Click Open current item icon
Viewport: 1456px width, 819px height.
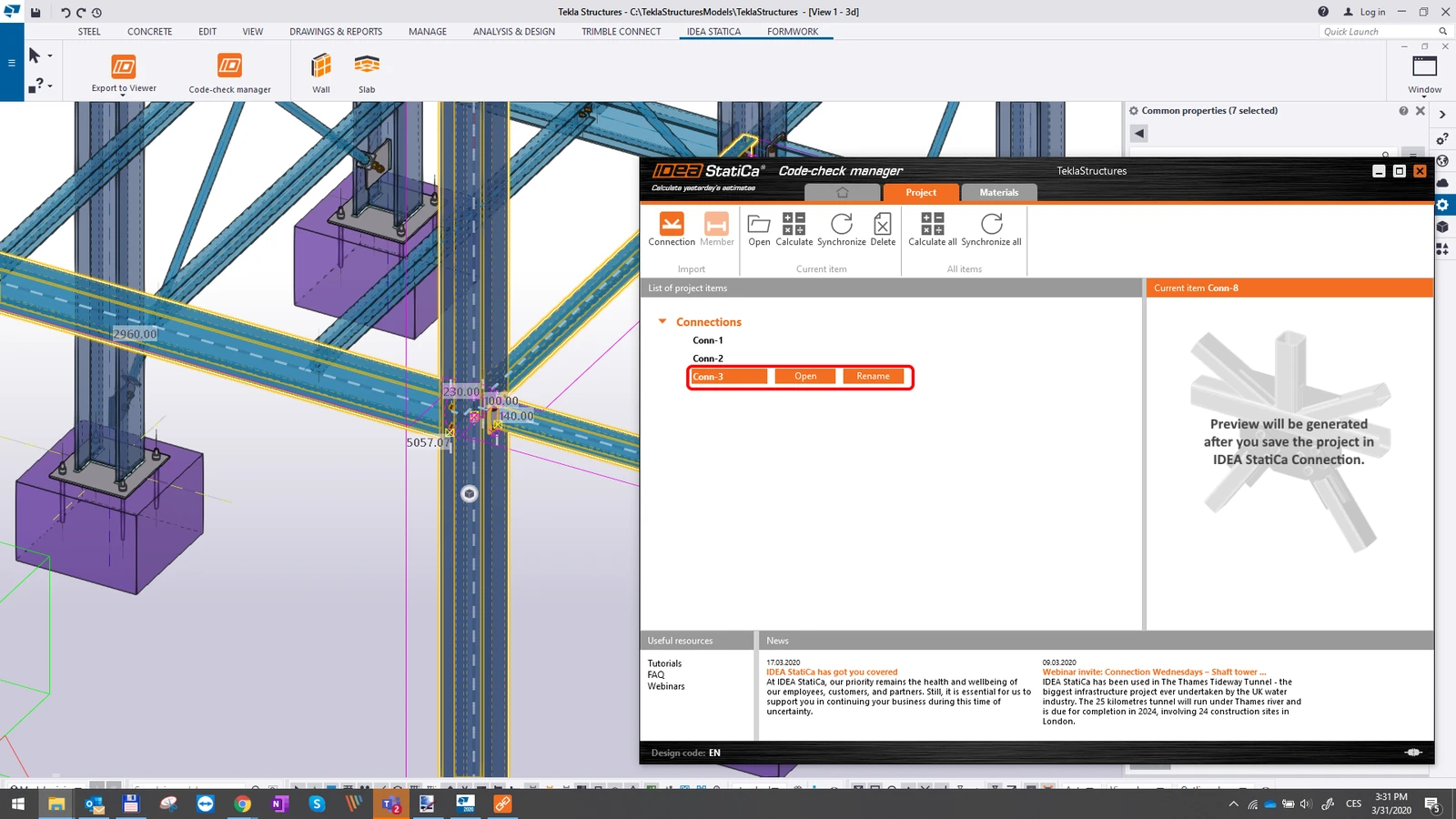[x=759, y=229]
